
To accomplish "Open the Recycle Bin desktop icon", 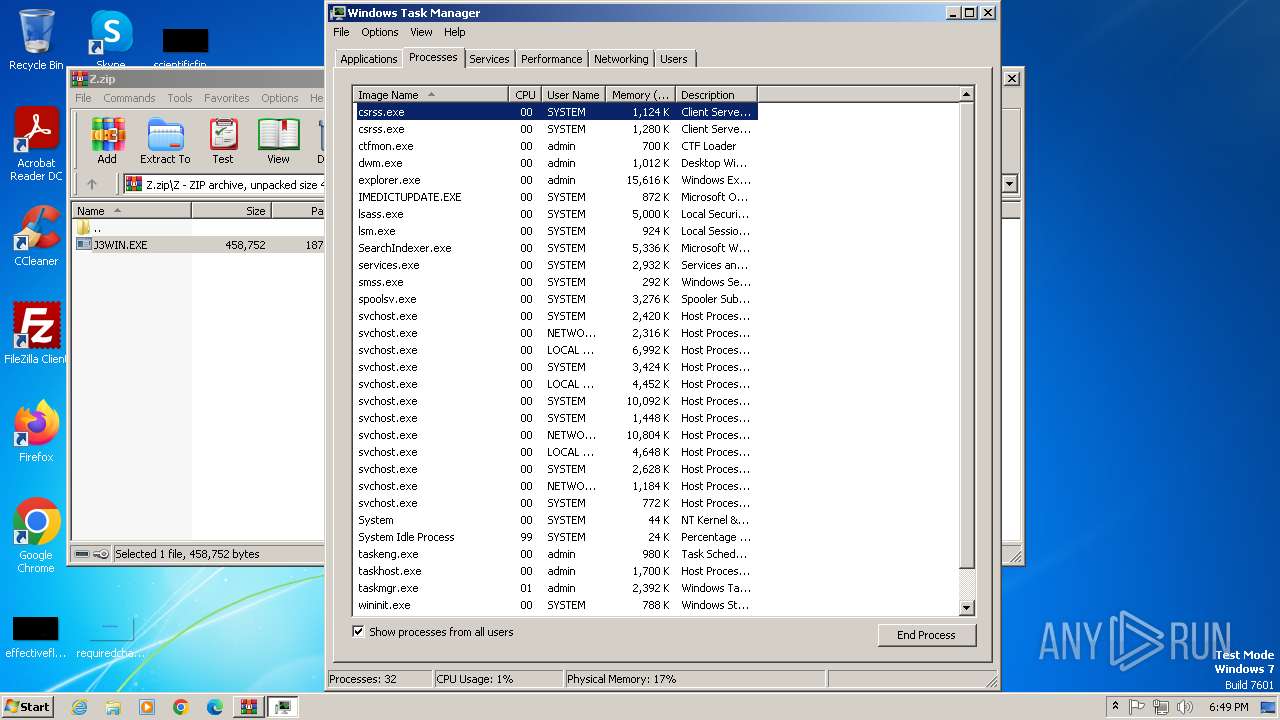I will click(36, 40).
